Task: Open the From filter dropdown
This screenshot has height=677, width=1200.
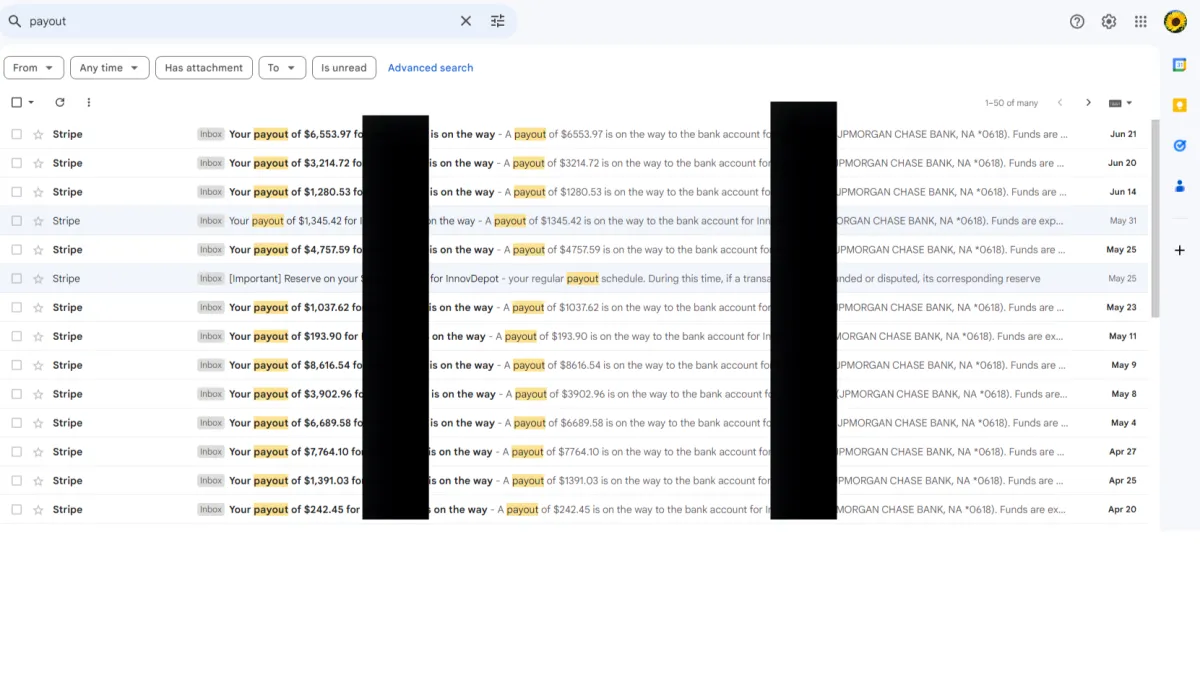Action: click(34, 68)
